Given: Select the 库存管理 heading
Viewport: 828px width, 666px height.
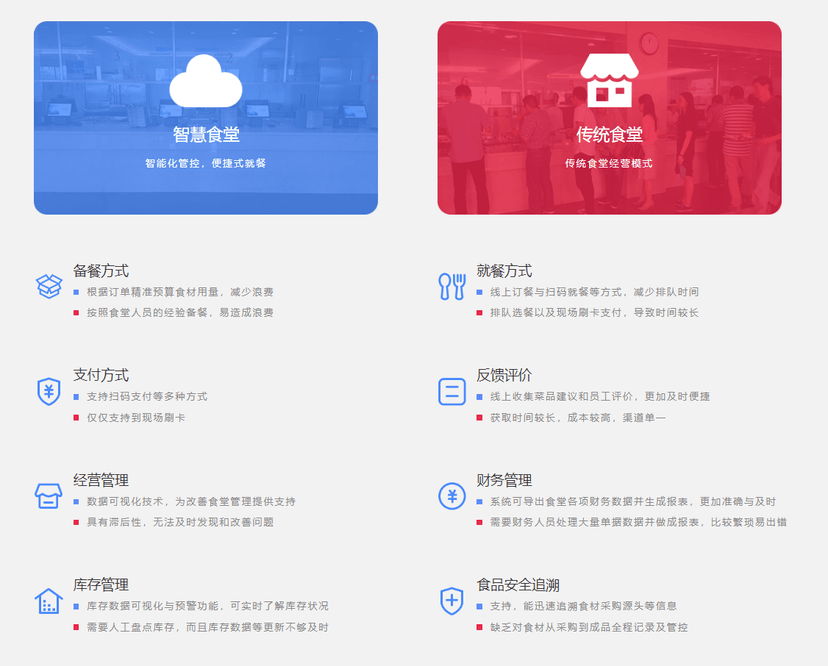Looking at the screenshot, I should (101, 585).
